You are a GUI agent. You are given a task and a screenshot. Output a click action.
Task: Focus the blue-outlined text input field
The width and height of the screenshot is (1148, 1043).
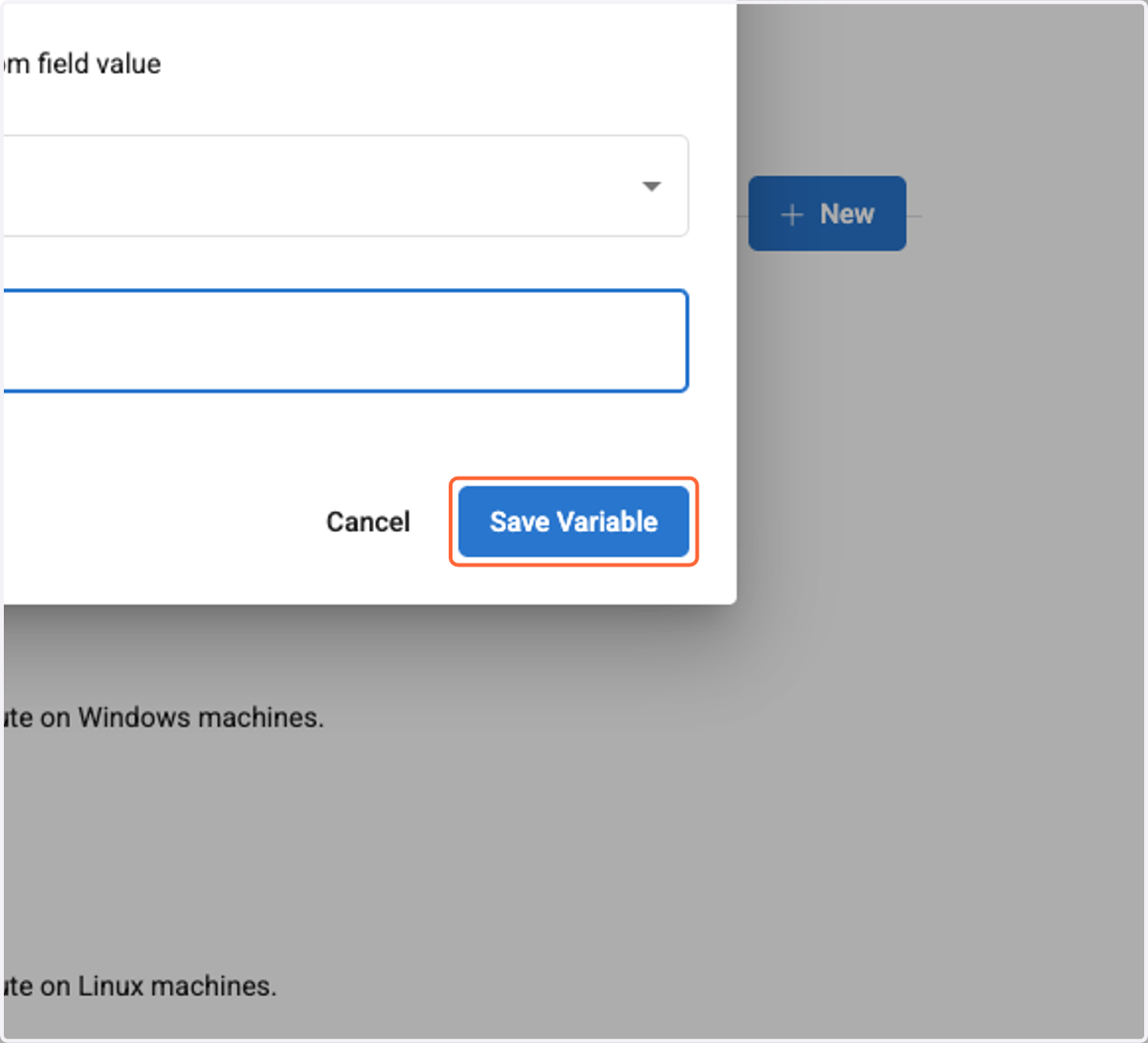344,341
